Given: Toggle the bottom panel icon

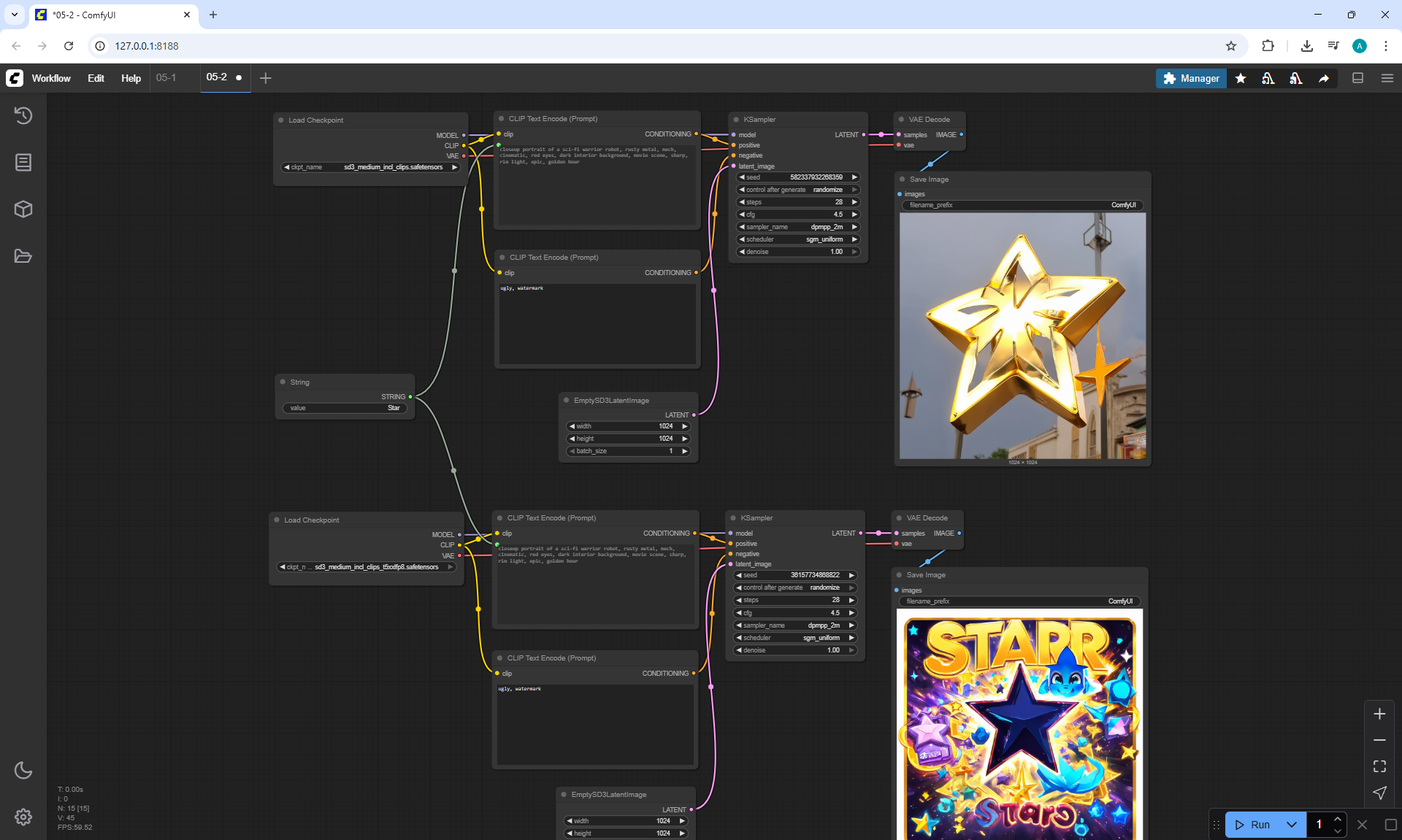Looking at the screenshot, I should (1358, 78).
